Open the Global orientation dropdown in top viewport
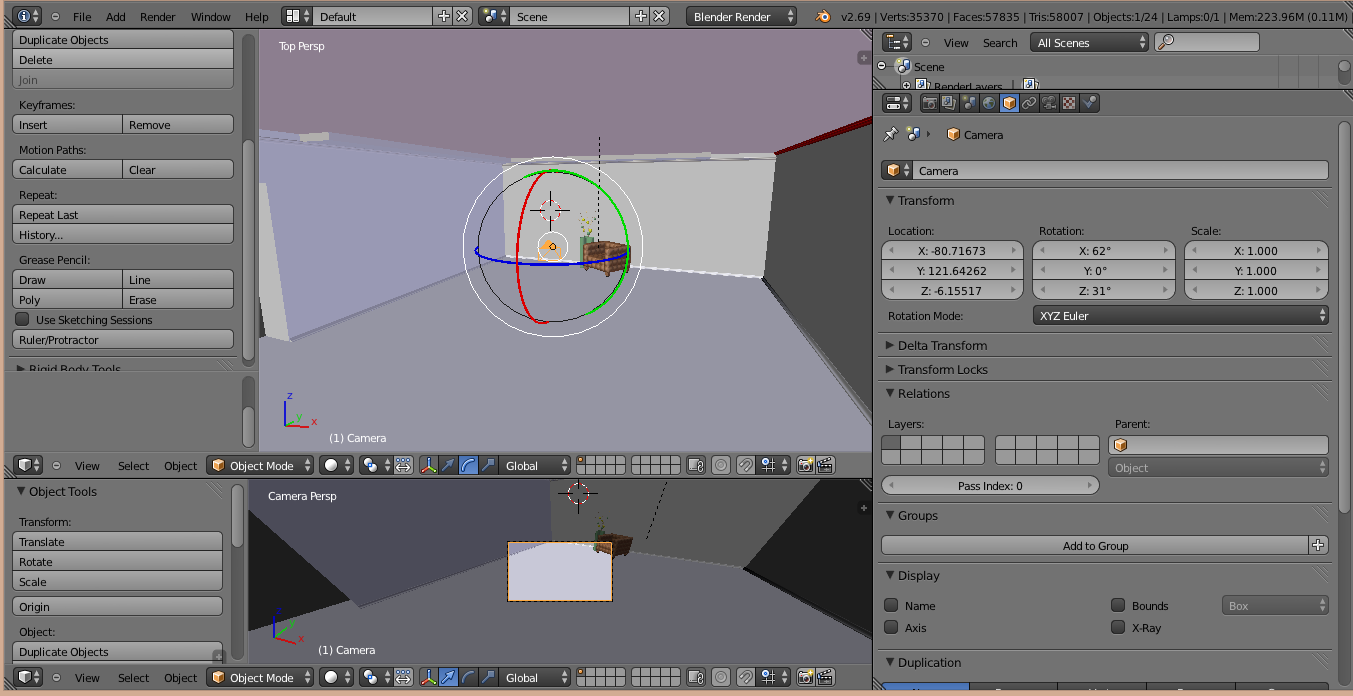This screenshot has width=1353, height=696. pyautogui.click(x=535, y=465)
